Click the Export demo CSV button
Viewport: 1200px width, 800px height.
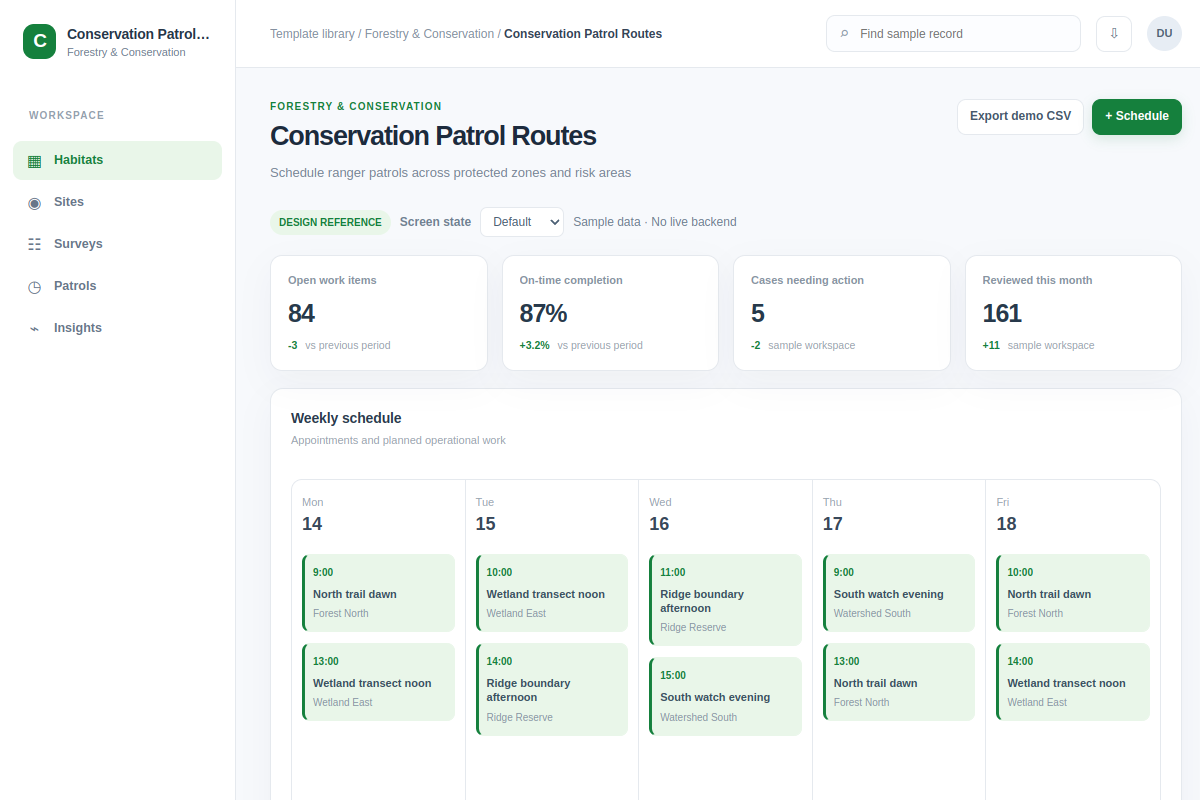pos(1020,116)
